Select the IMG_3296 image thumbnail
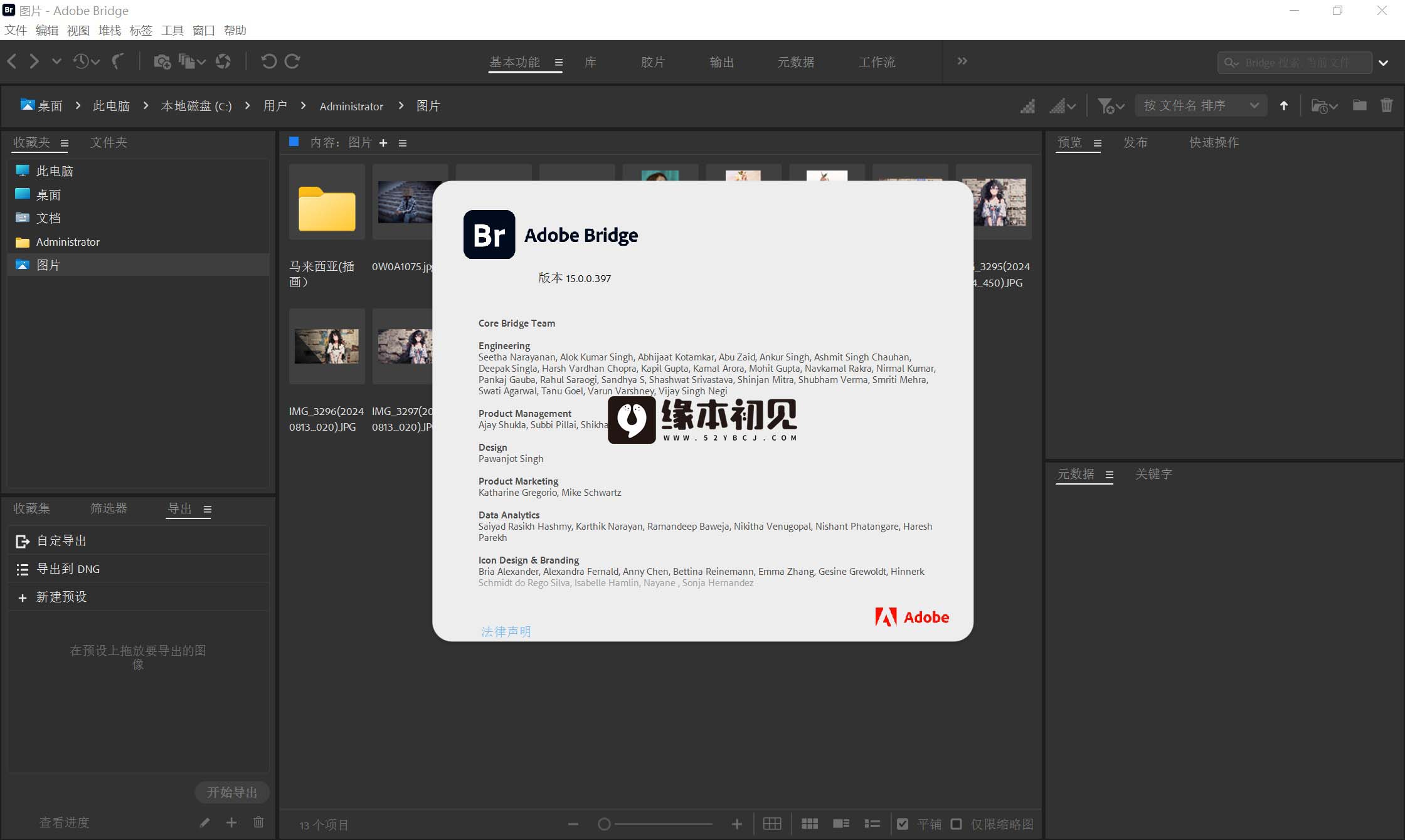This screenshot has width=1405, height=840. [327, 346]
